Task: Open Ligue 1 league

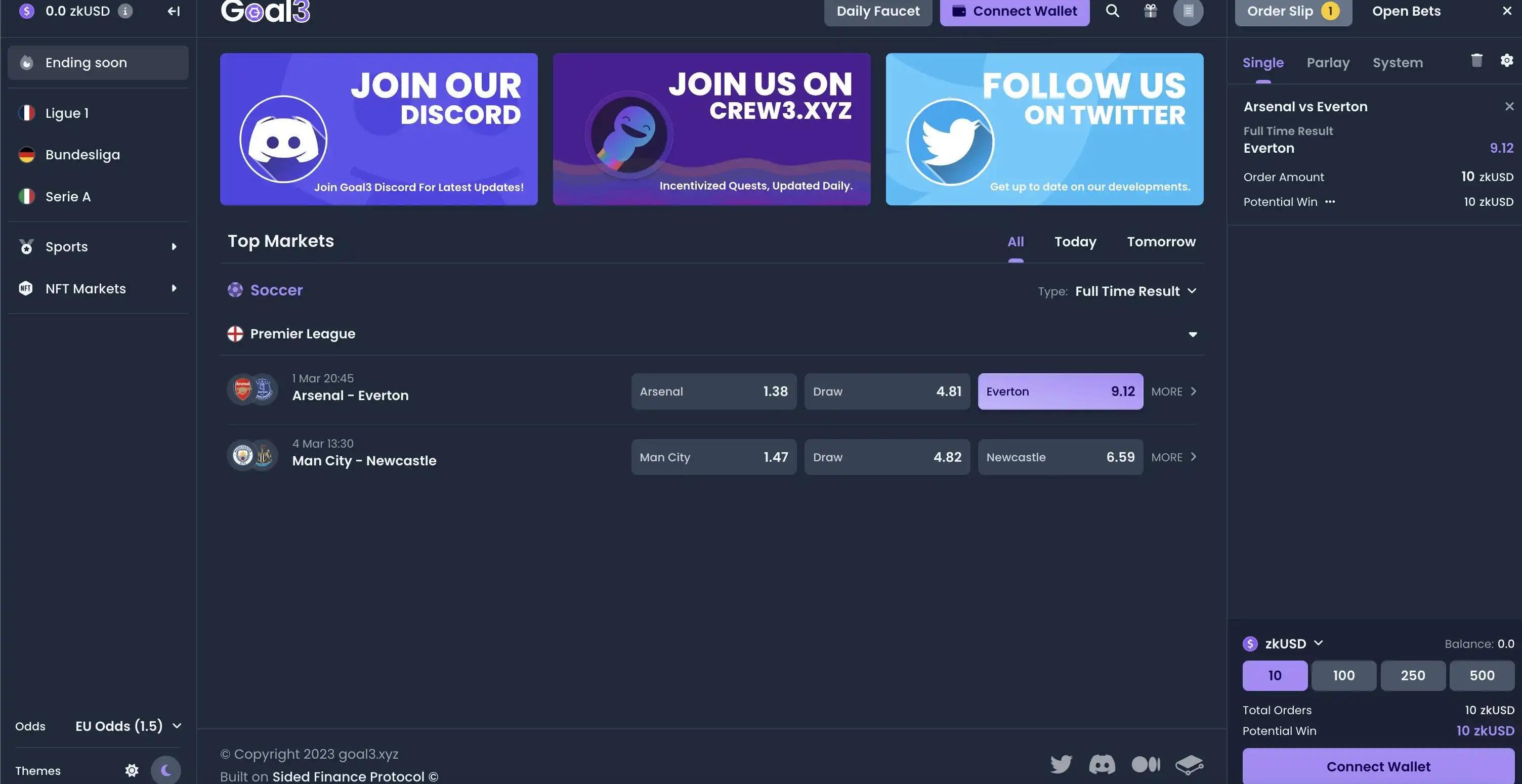Action: click(98, 113)
